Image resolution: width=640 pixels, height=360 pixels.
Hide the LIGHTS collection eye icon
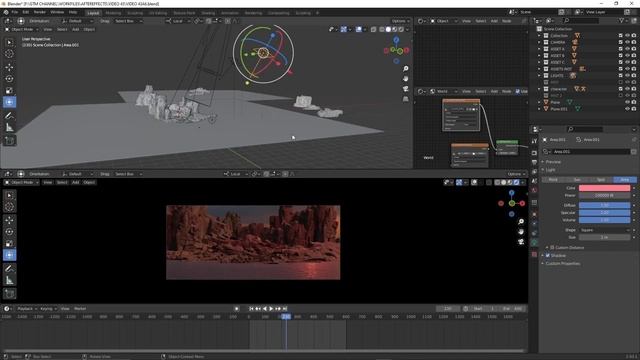click(x=627, y=76)
